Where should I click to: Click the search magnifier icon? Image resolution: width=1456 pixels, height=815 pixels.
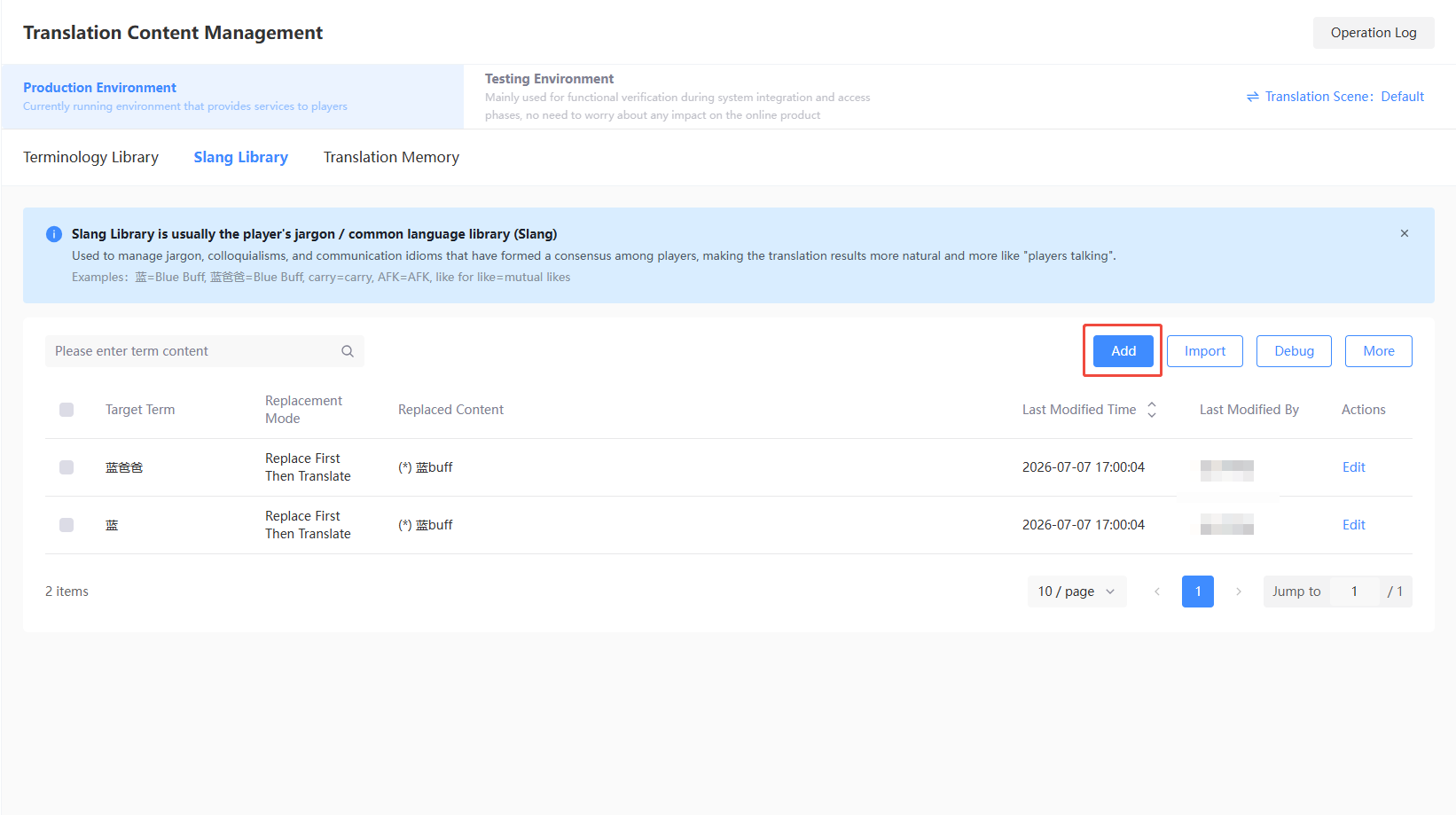(x=348, y=351)
